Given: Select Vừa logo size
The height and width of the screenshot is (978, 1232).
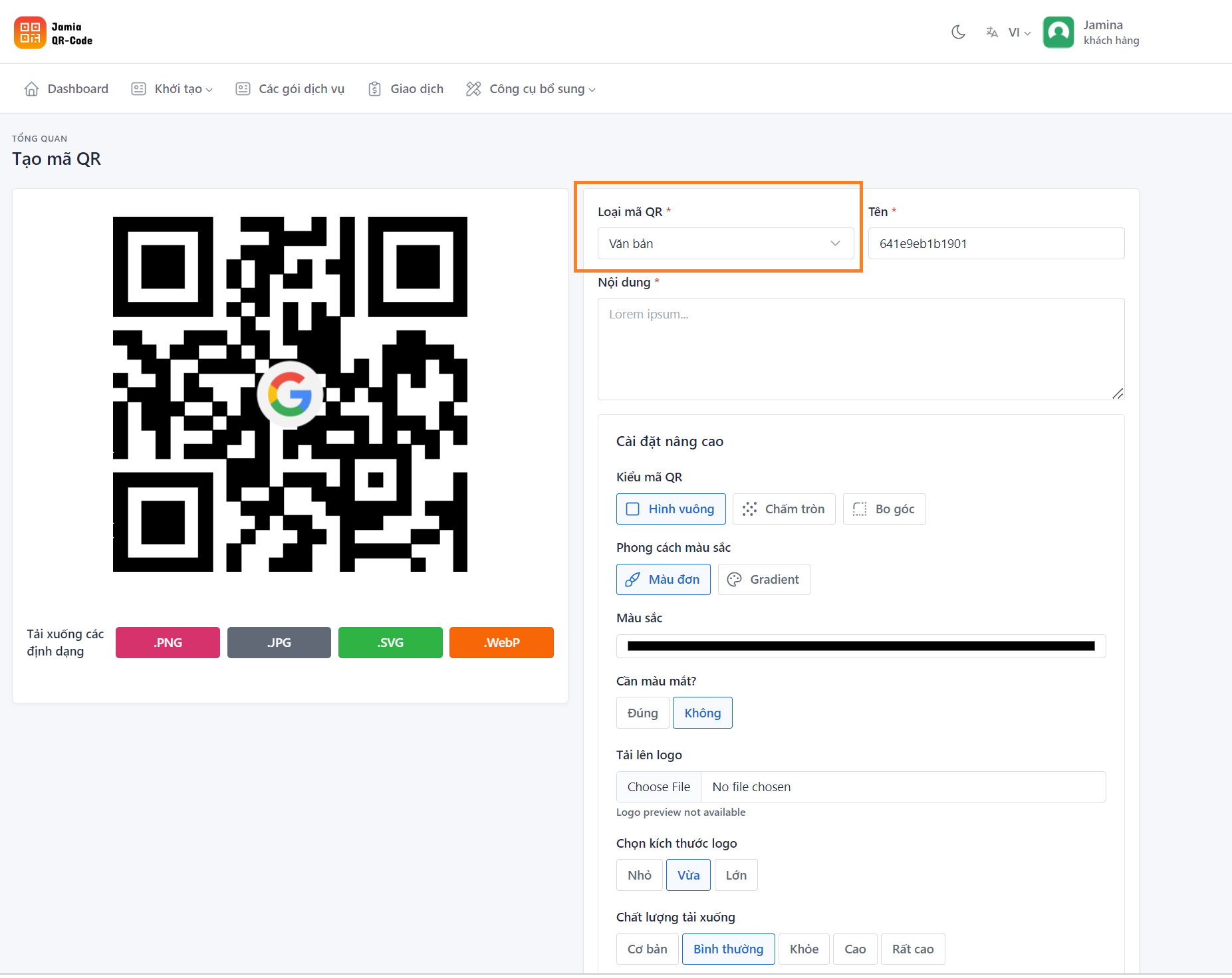Looking at the screenshot, I should click(688, 875).
